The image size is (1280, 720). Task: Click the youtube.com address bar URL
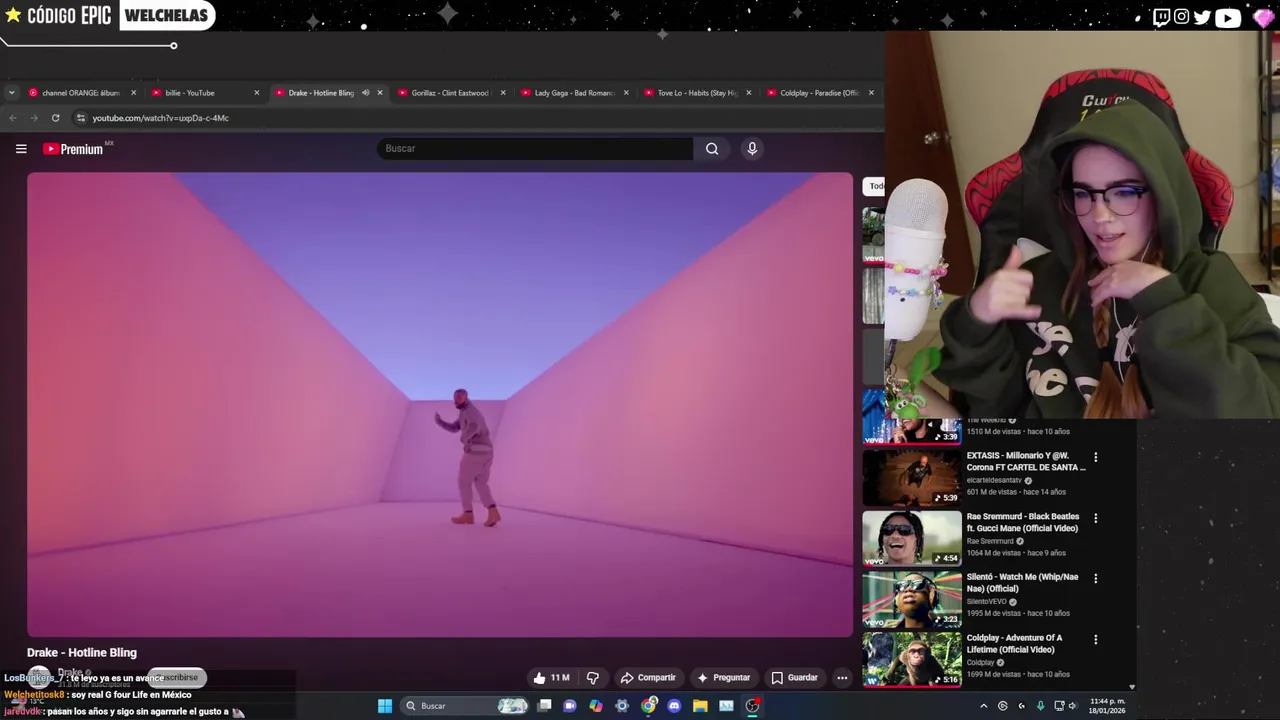[161, 118]
